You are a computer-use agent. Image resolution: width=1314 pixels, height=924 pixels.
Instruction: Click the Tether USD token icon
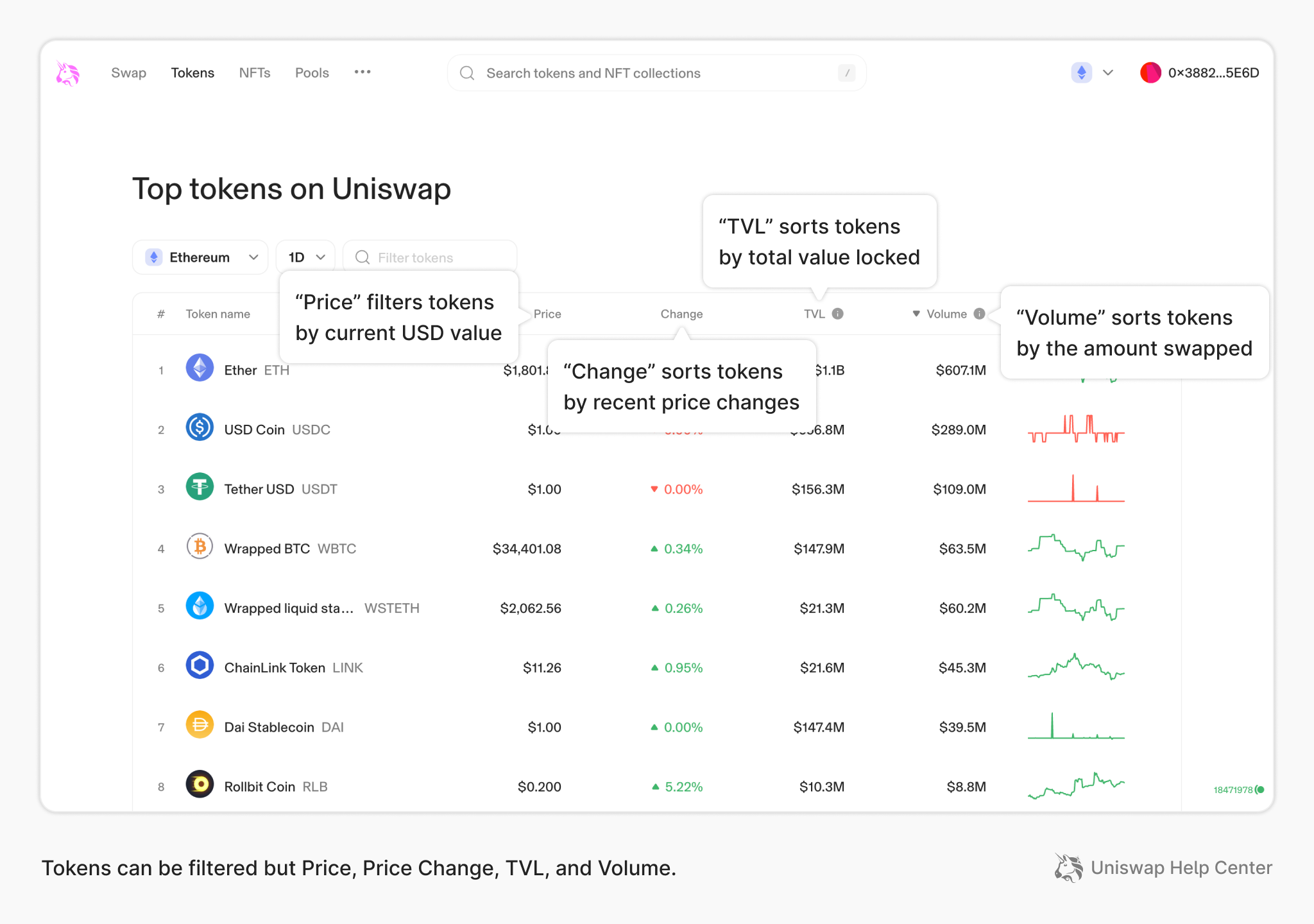click(x=200, y=487)
